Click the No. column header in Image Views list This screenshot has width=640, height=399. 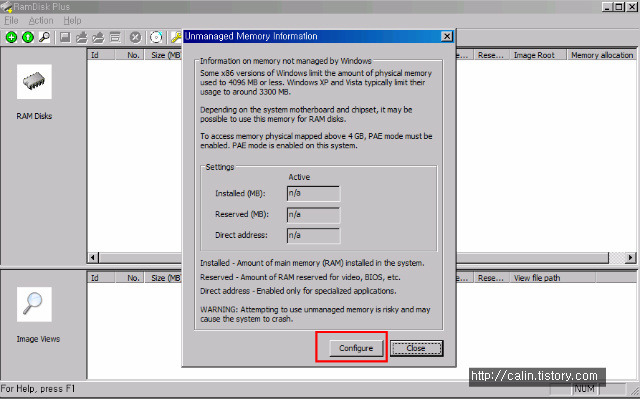pyautogui.click(x=129, y=278)
